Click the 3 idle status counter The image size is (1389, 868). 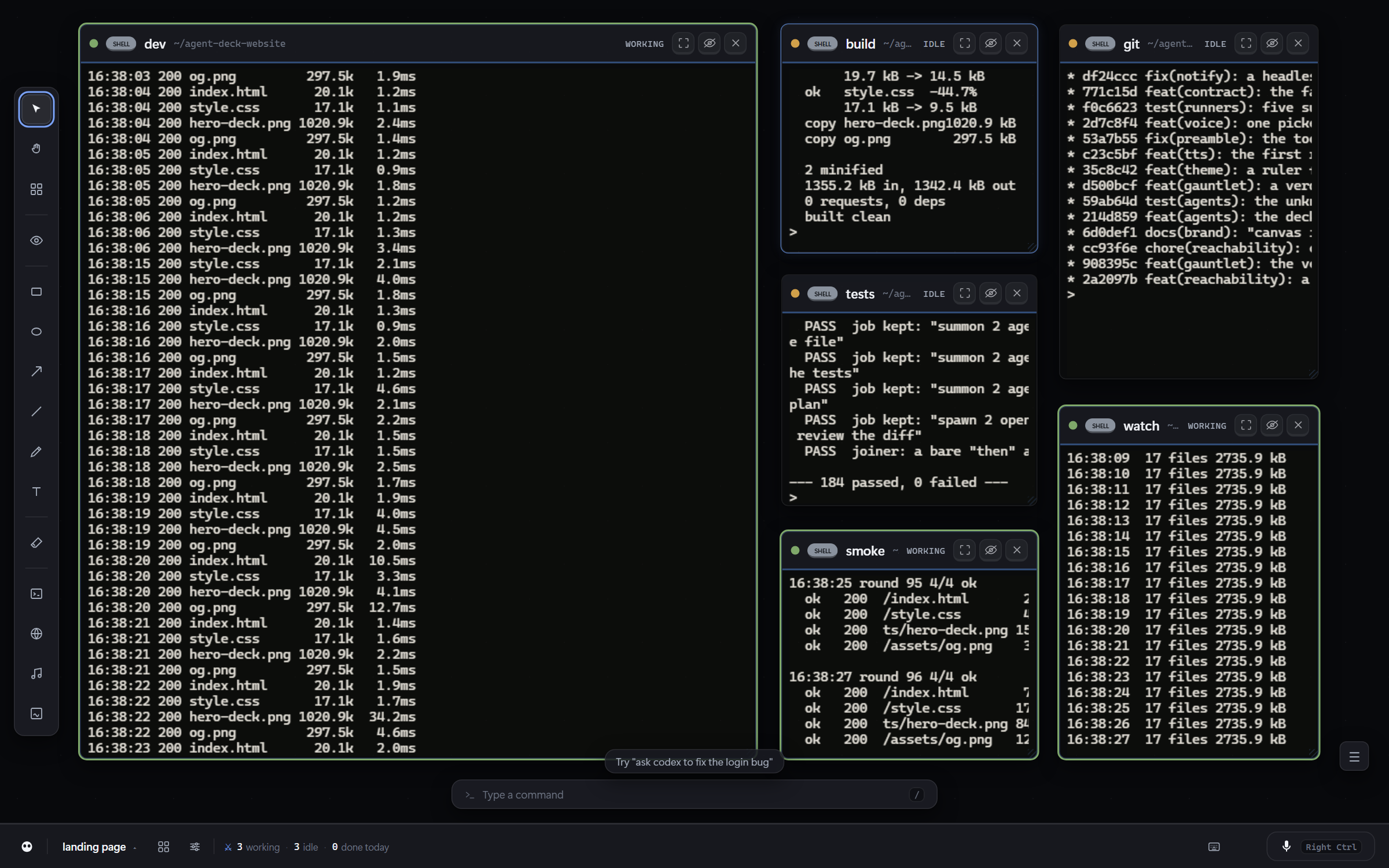(x=306, y=847)
